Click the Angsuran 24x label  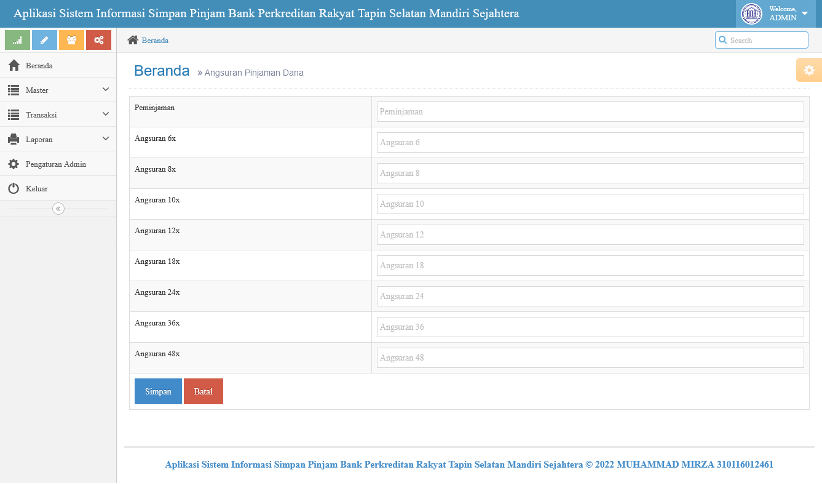[157, 293]
